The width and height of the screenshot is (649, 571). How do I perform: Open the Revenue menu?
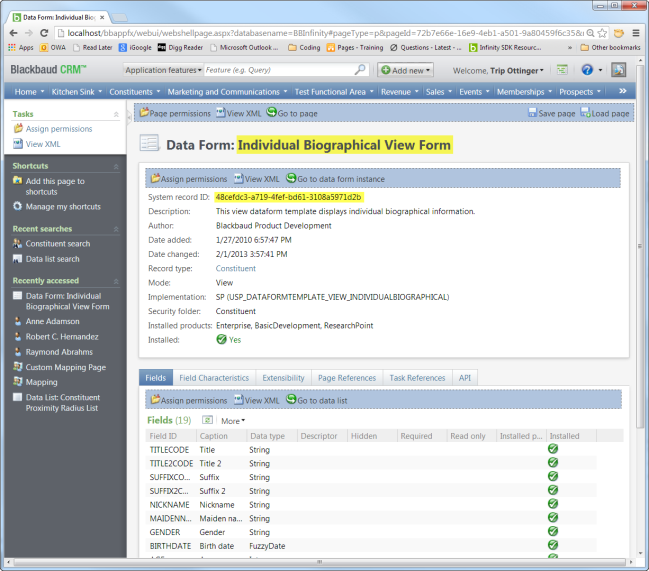pyautogui.click(x=398, y=91)
